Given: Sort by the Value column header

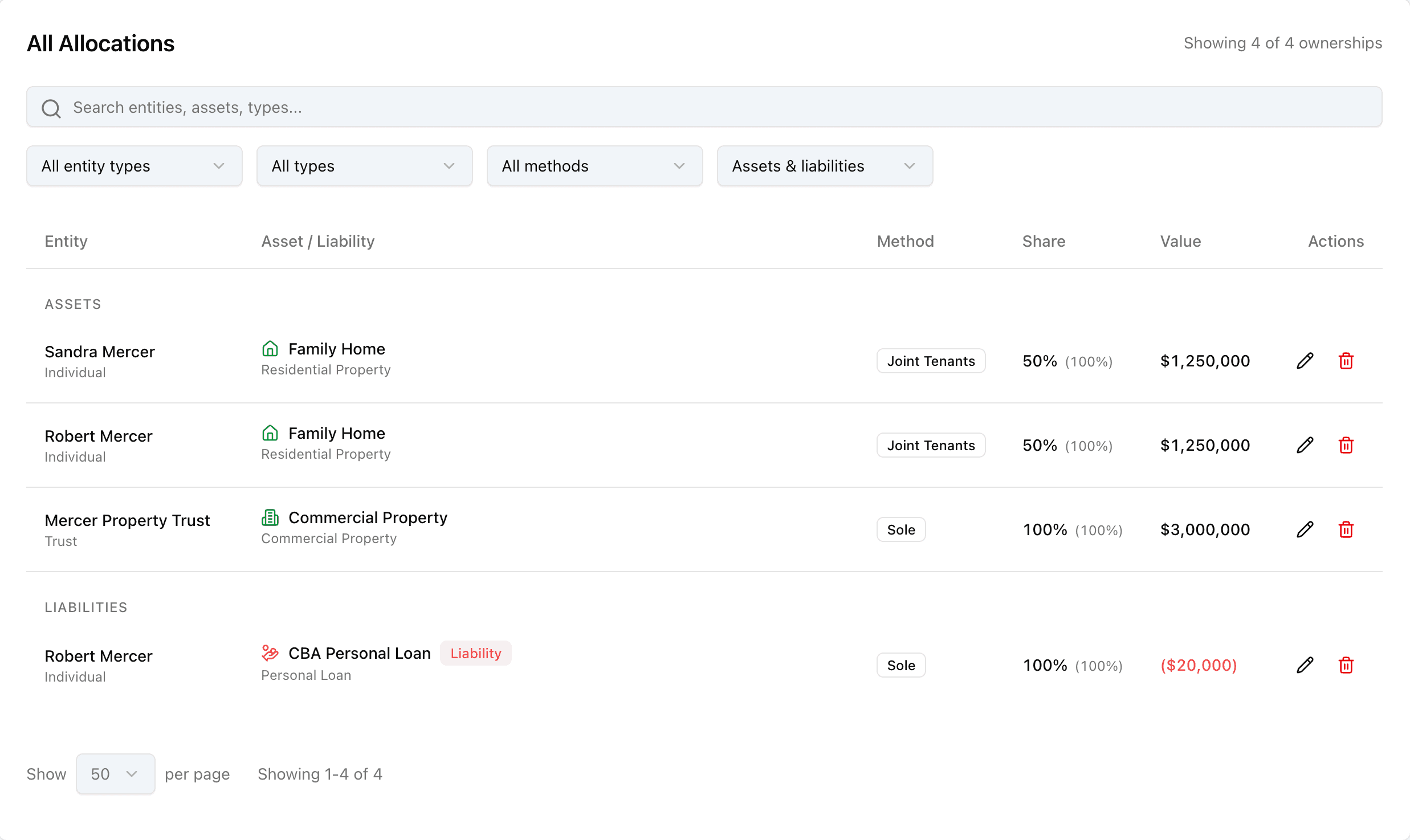Looking at the screenshot, I should tap(1180, 241).
